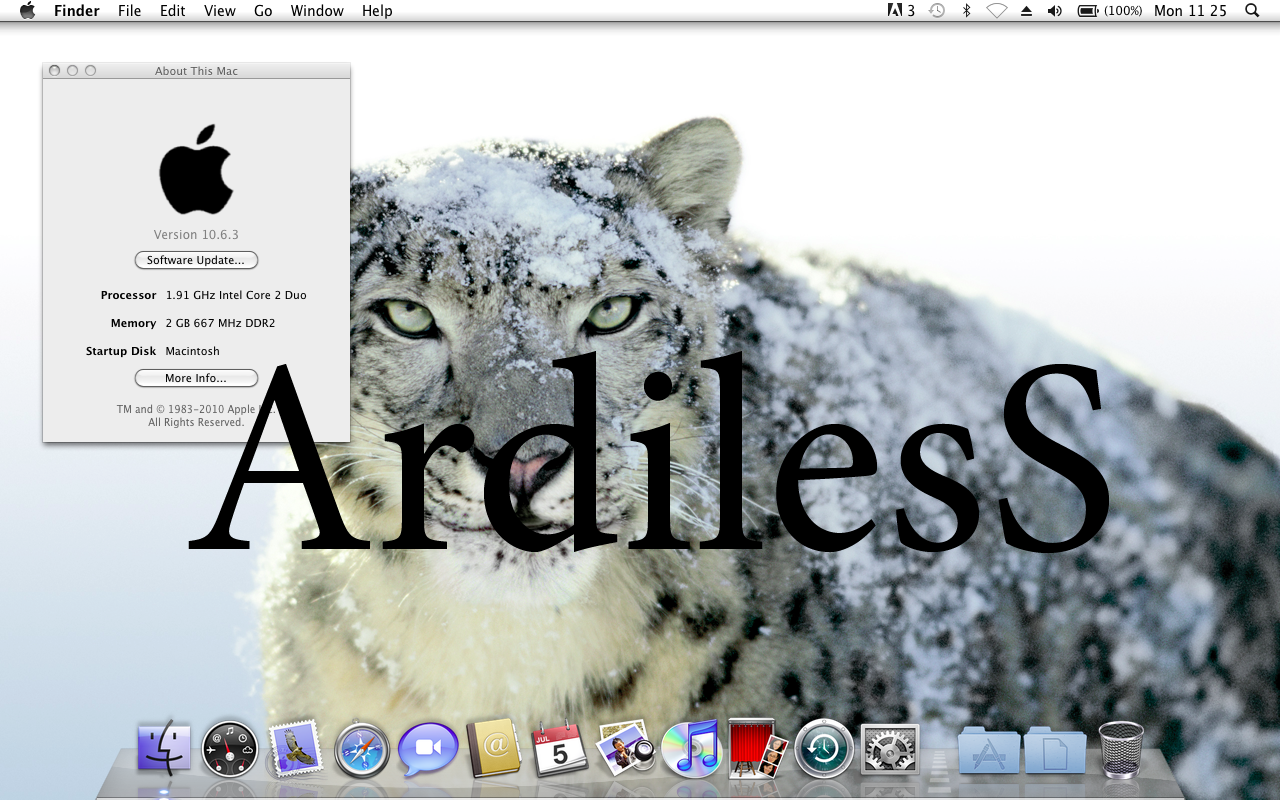
Task: Launch Safari from the Dock
Action: [362, 749]
